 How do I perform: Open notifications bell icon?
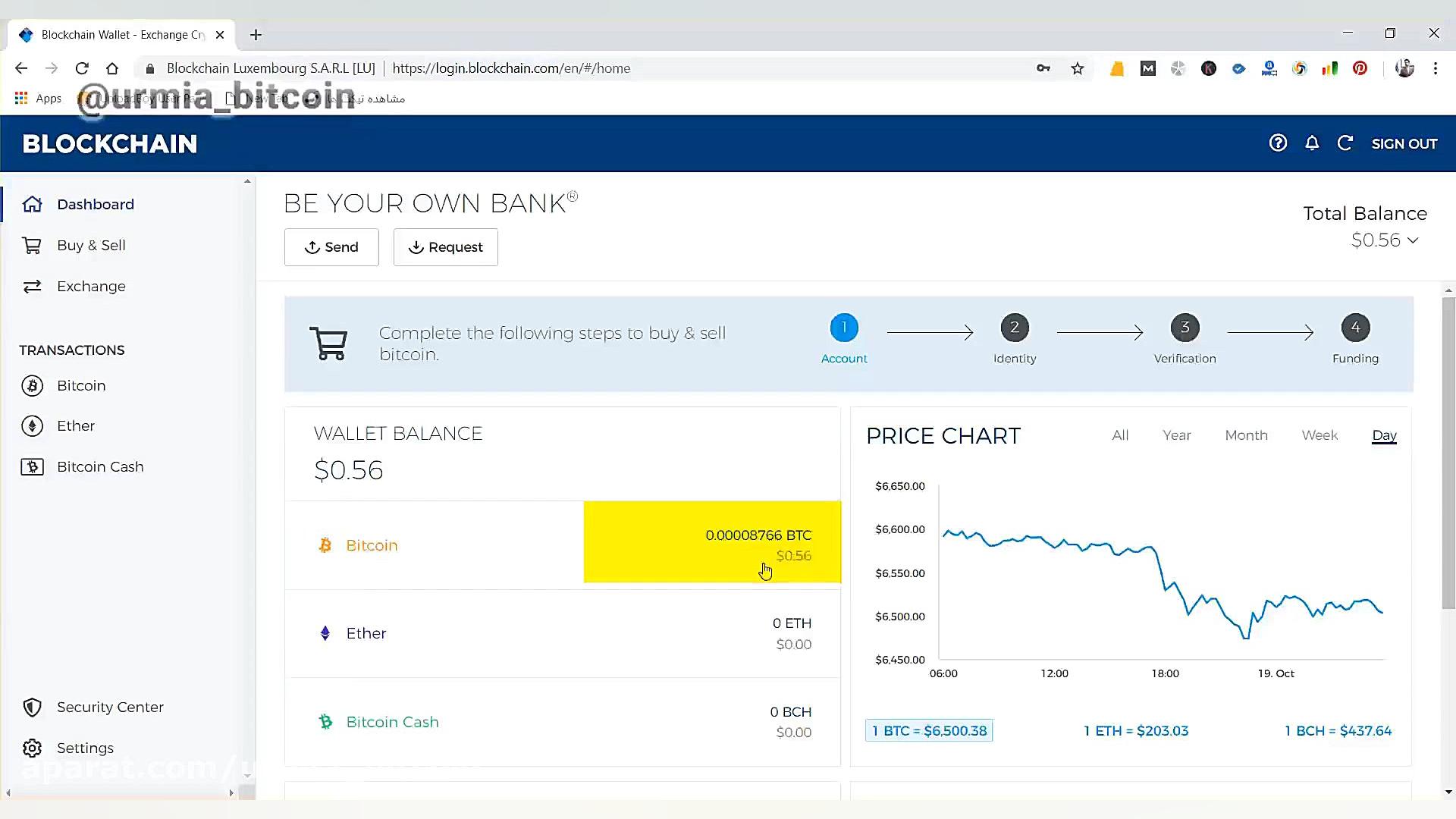click(1312, 143)
